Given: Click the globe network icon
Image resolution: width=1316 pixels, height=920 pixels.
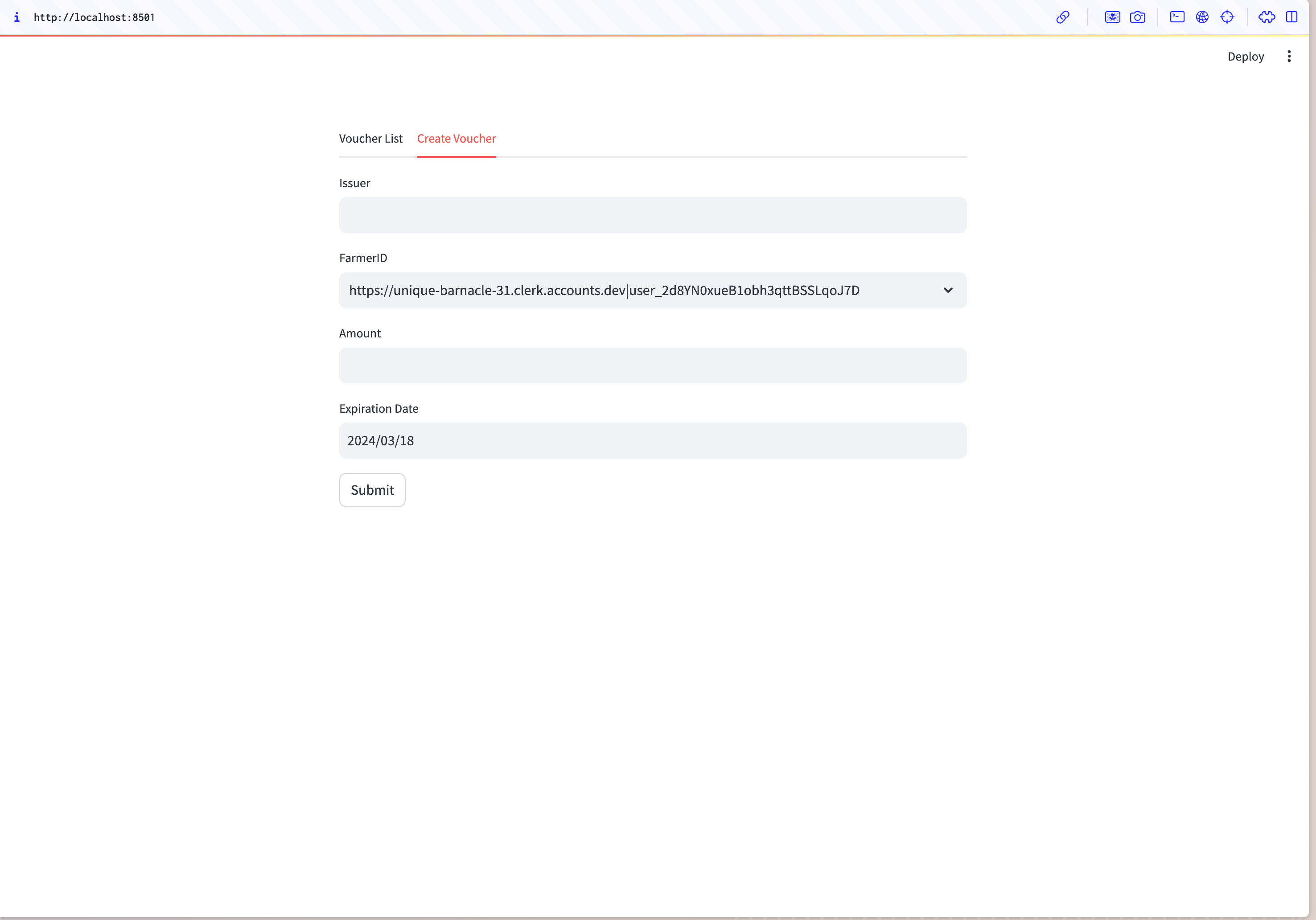Looking at the screenshot, I should 1202,17.
